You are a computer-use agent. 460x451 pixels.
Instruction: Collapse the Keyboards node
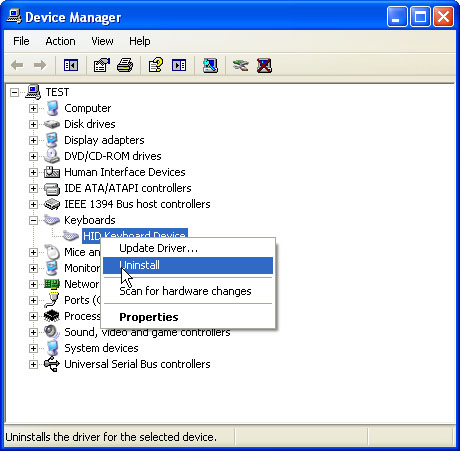pyautogui.click(x=33, y=220)
